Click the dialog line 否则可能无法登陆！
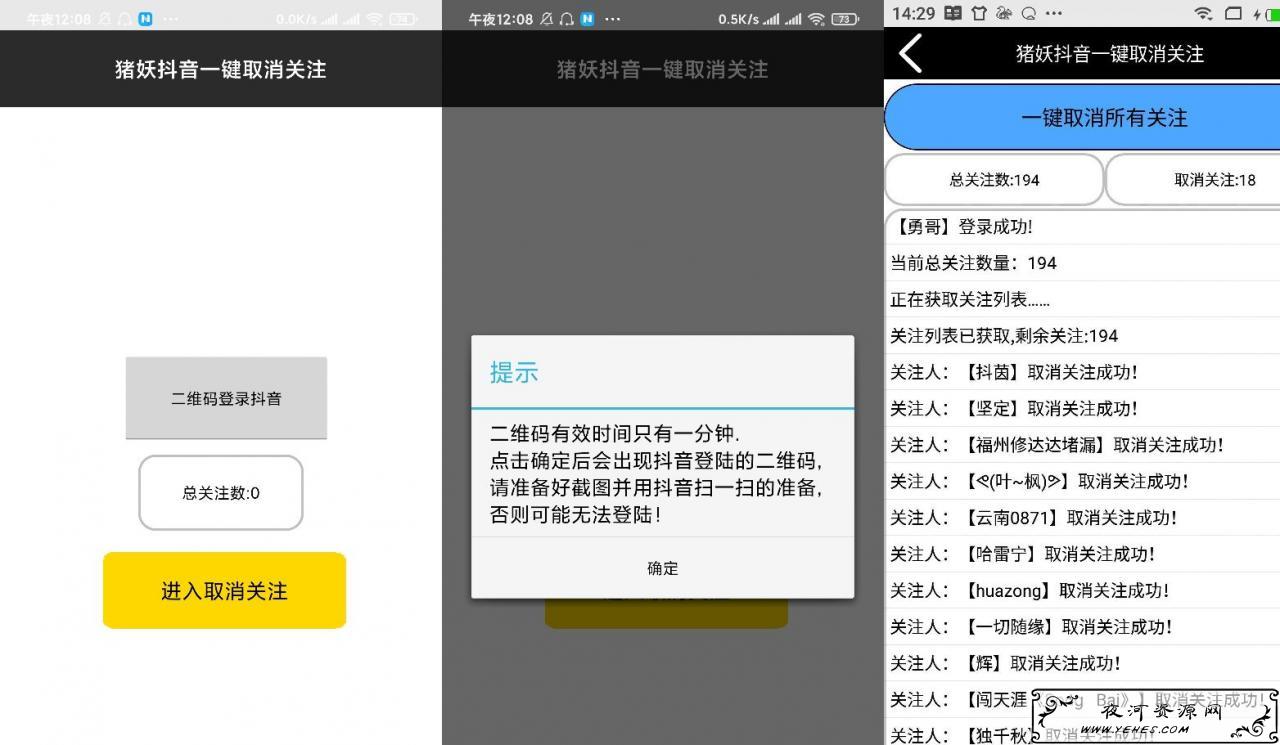This screenshot has width=1280, height=745. pos(576,515)
